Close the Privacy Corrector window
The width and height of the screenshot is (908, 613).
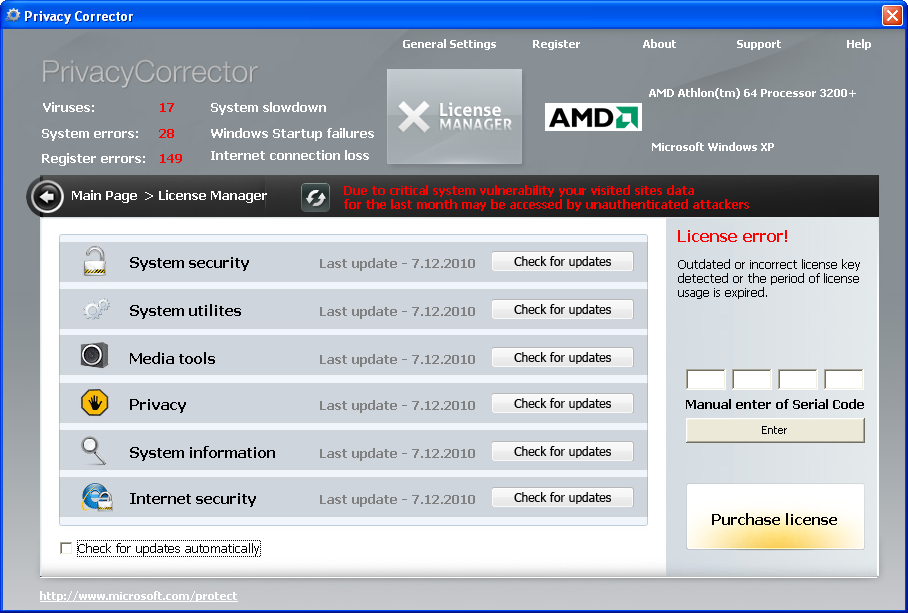point(892,16)
